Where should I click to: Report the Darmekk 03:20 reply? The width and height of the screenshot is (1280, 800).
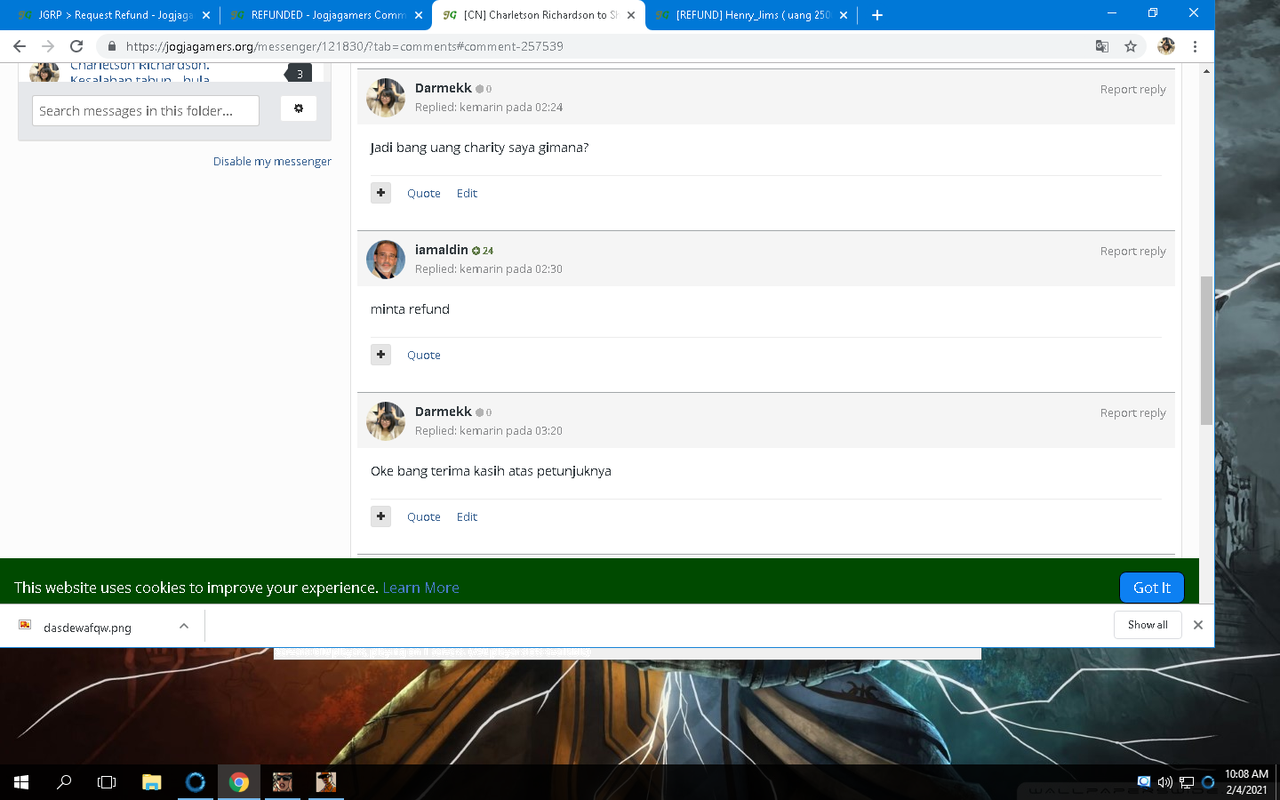[1133, 413]
